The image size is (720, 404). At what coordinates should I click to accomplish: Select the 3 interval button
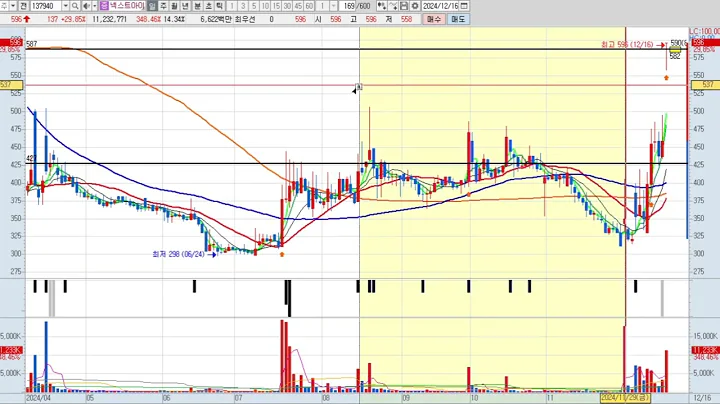[x=243, y=6]
